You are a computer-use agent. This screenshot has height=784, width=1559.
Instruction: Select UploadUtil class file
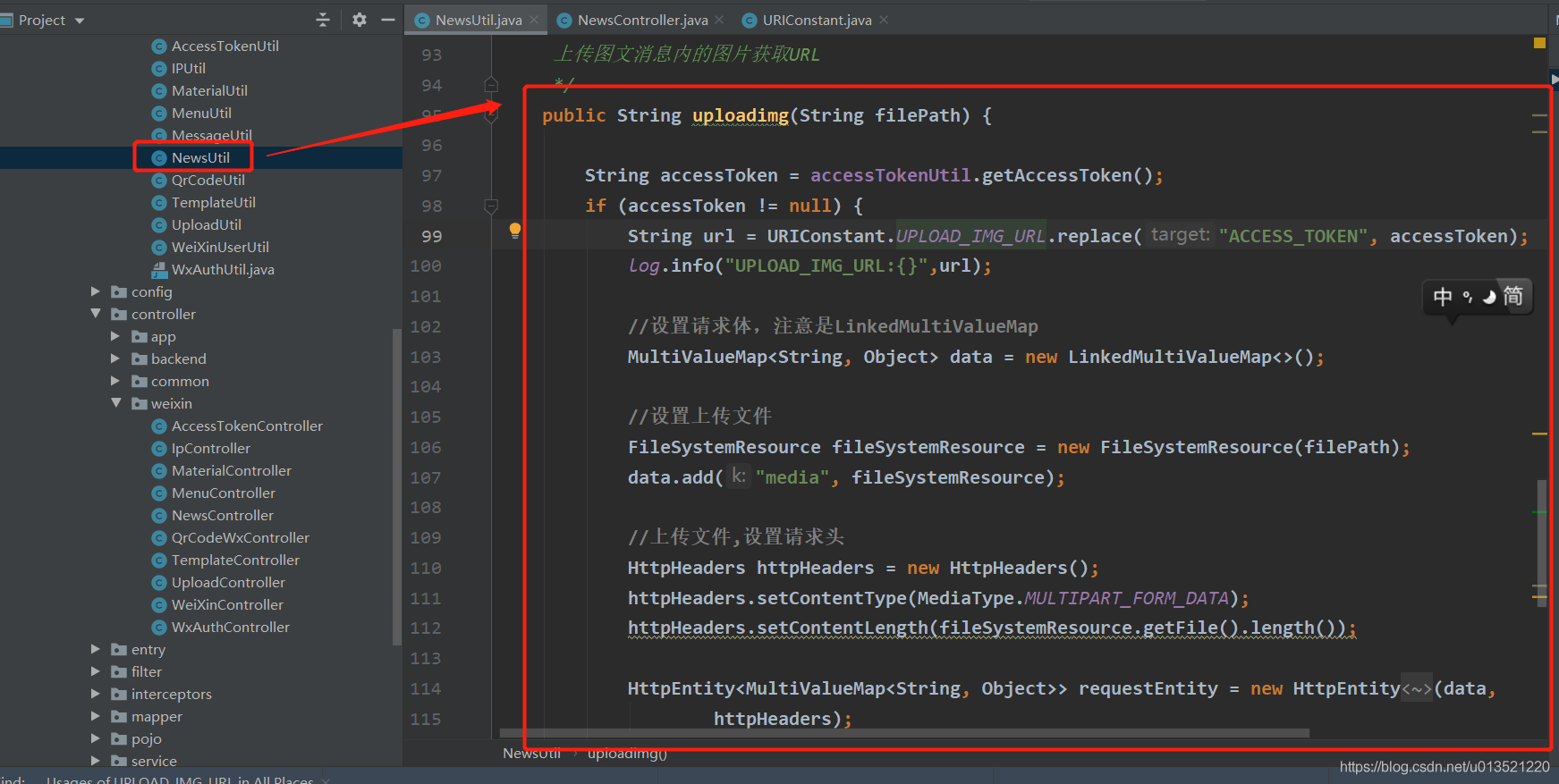pyautogui.click(x=206, y=224)
